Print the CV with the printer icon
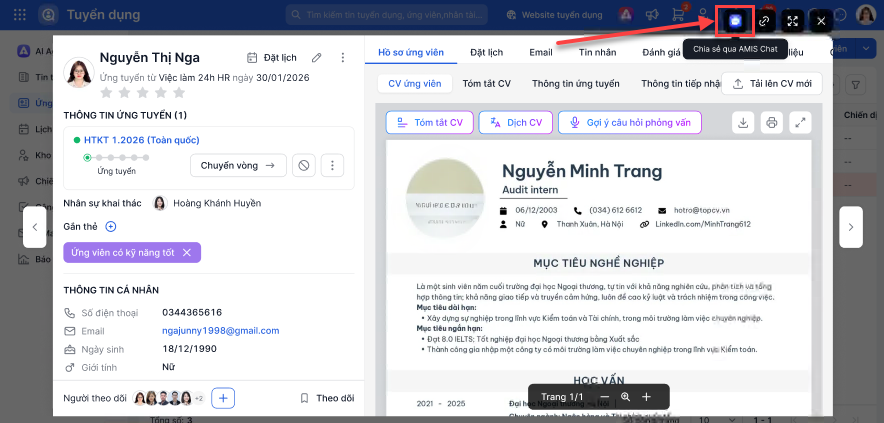 tap(772, 122)
